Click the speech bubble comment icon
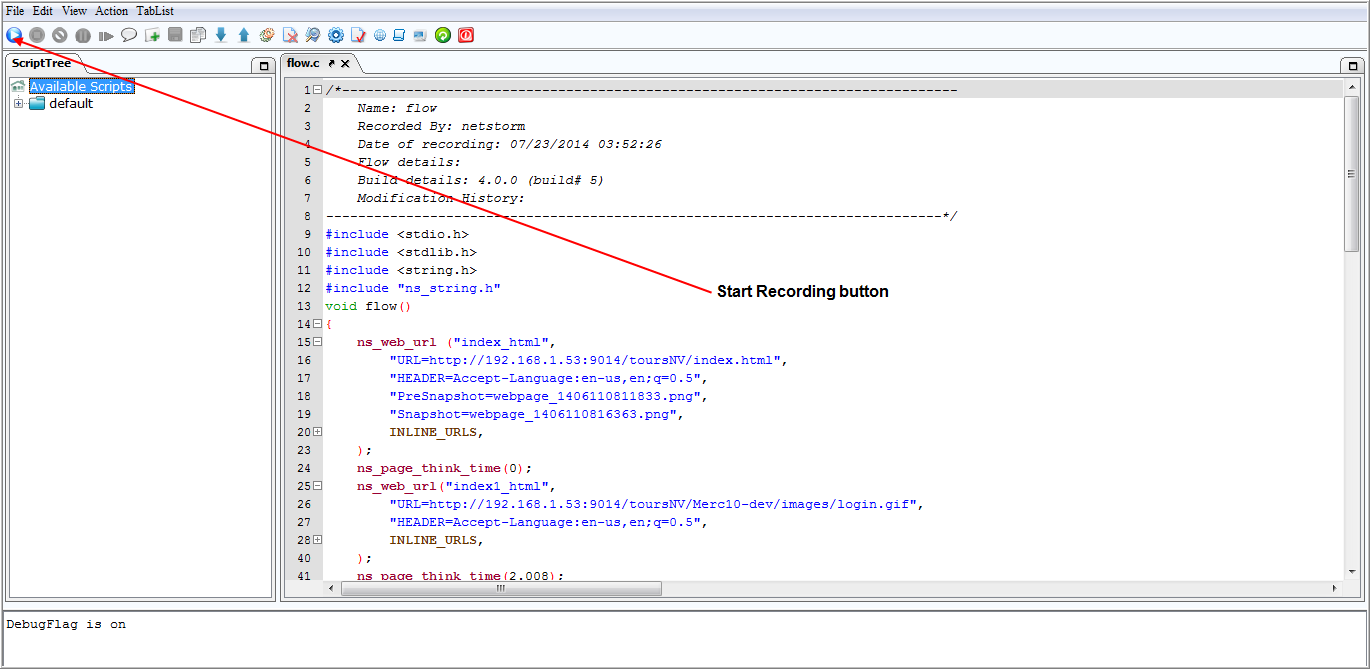The image size is (1370, 669). pos(129,35)
